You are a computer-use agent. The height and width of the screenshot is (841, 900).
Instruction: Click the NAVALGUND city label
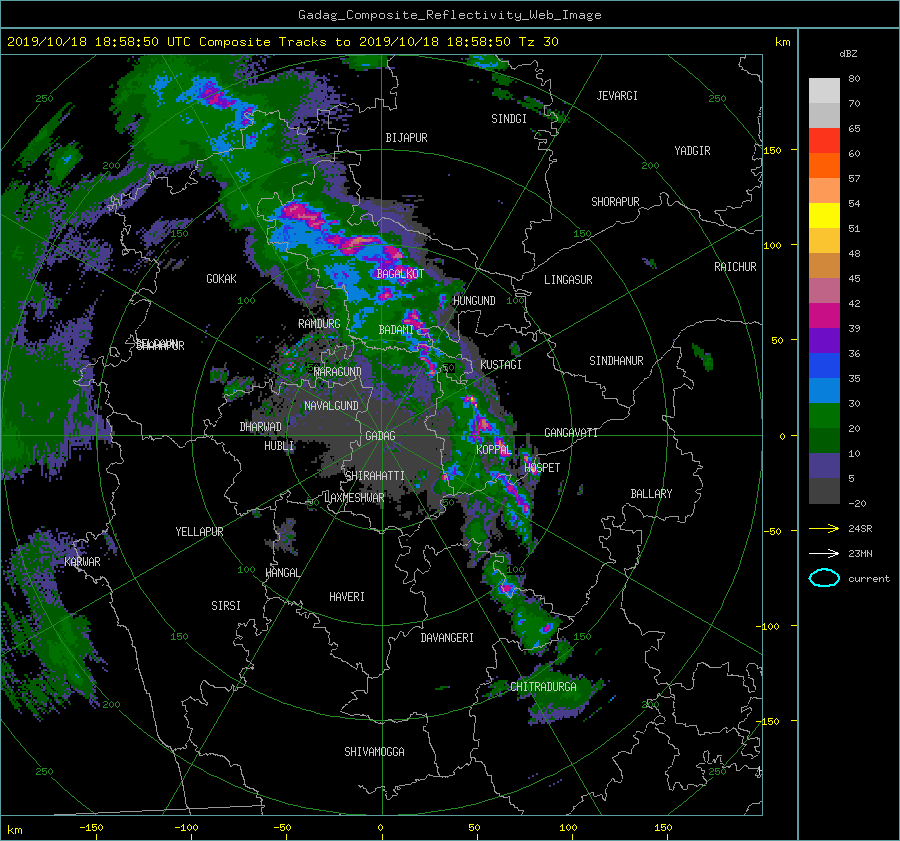tap(331, 406)
